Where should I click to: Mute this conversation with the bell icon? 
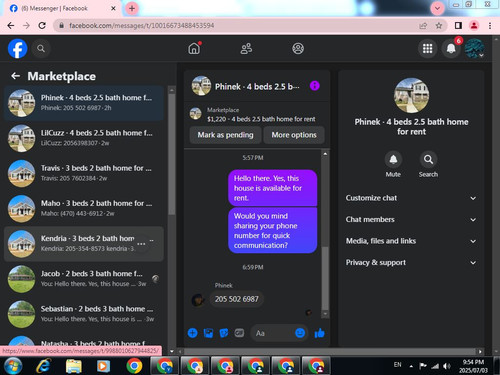click(393, 160)
